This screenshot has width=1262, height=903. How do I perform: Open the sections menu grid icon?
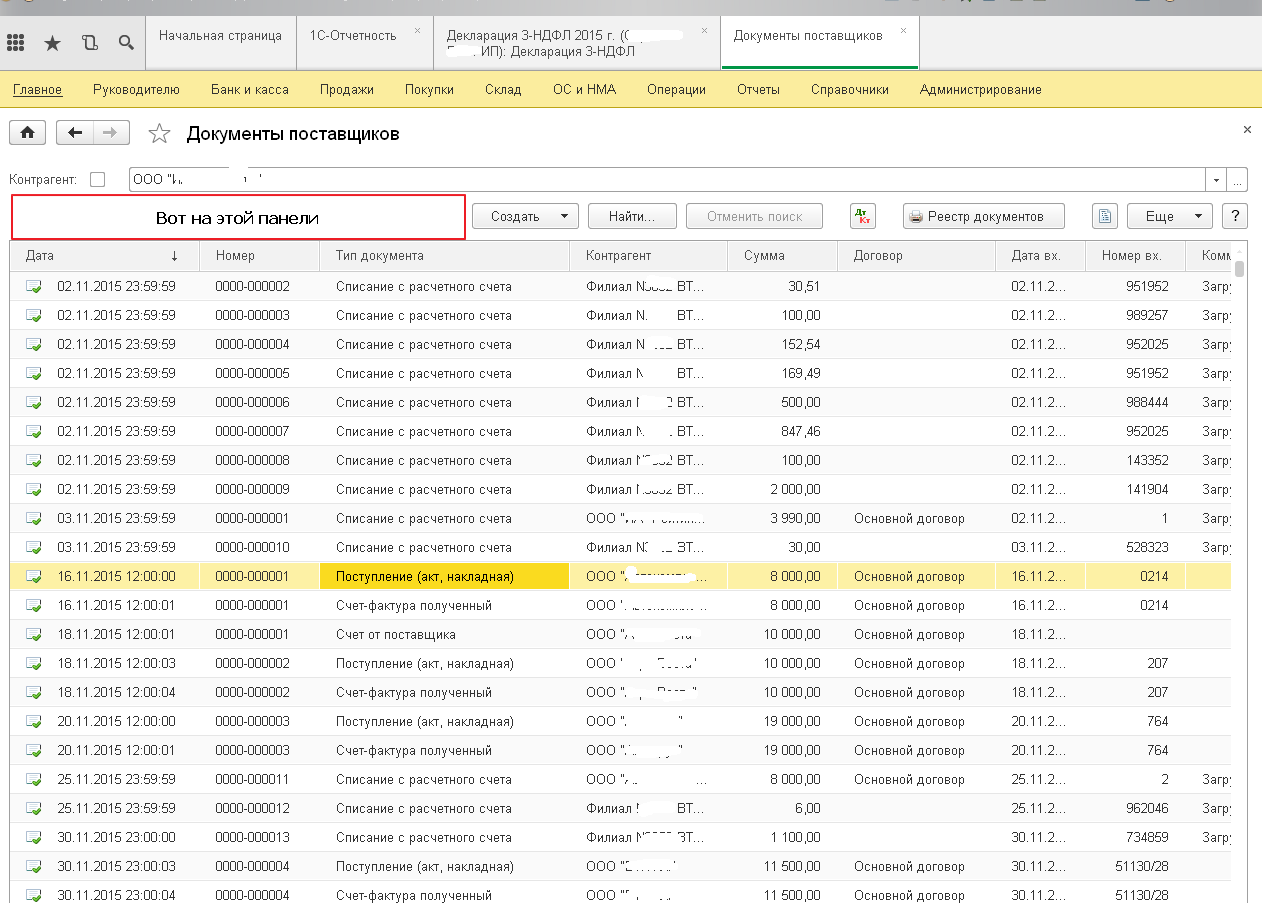(16, 43)
